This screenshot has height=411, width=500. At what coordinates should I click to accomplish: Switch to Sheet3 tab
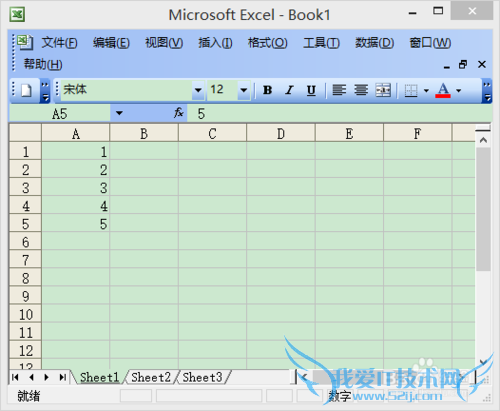202,377
